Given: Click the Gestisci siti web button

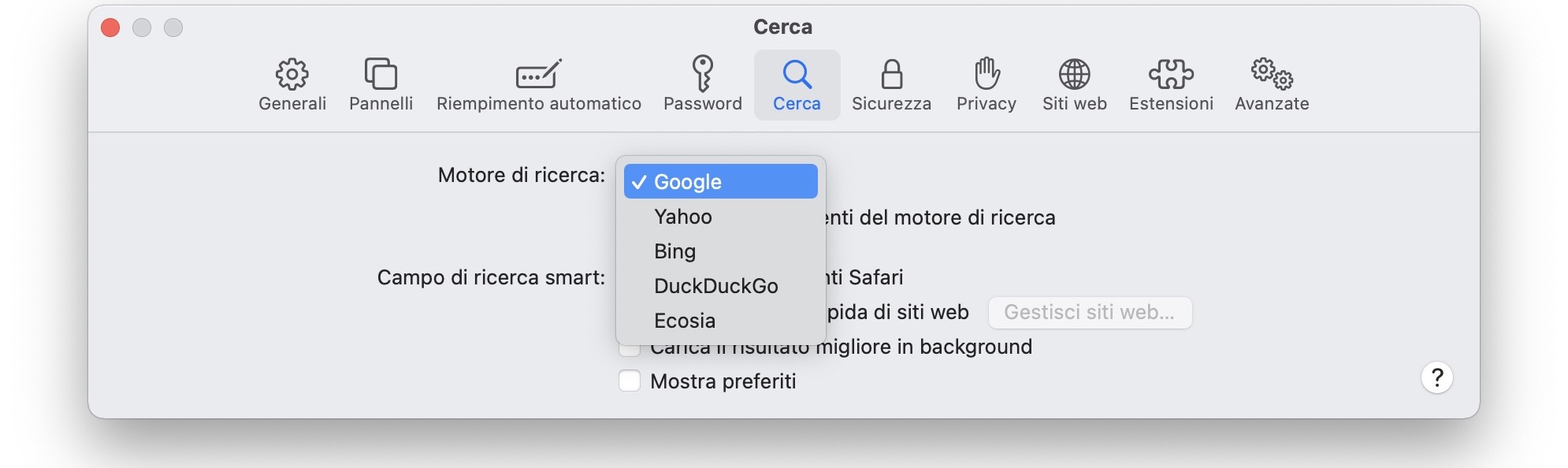Looking at the screenshot, I should (x=1090, y=313).
